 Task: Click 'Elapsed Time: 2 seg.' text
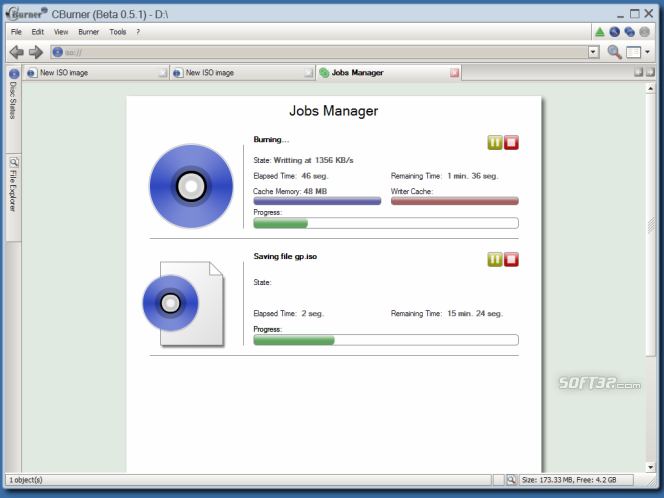point(288,313)
